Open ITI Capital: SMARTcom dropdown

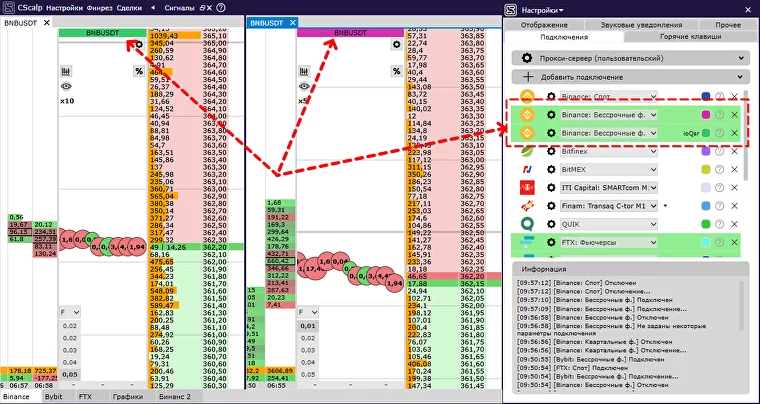coord(609,187)
